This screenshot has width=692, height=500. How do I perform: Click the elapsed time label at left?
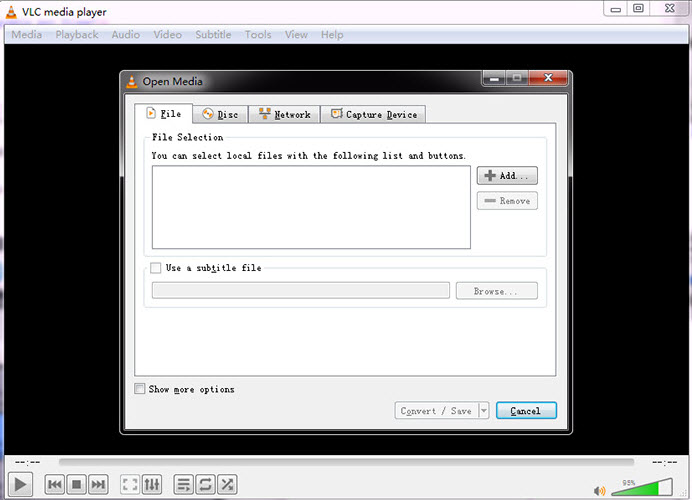(27, 462)
